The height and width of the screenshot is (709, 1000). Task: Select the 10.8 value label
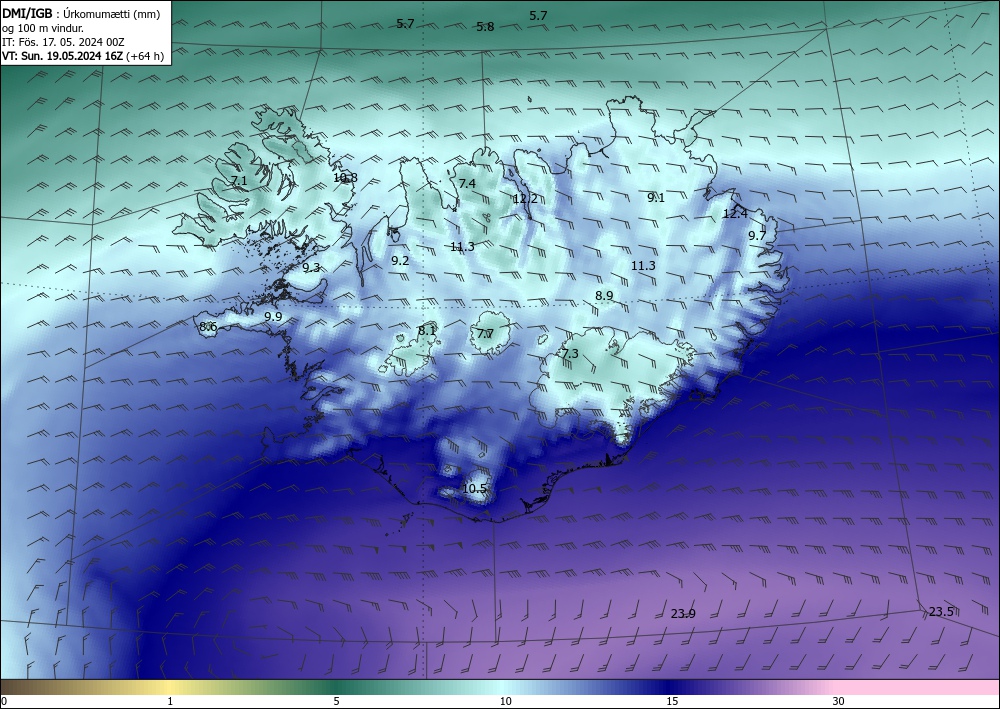pyautogui.click(x=345, y=178)
